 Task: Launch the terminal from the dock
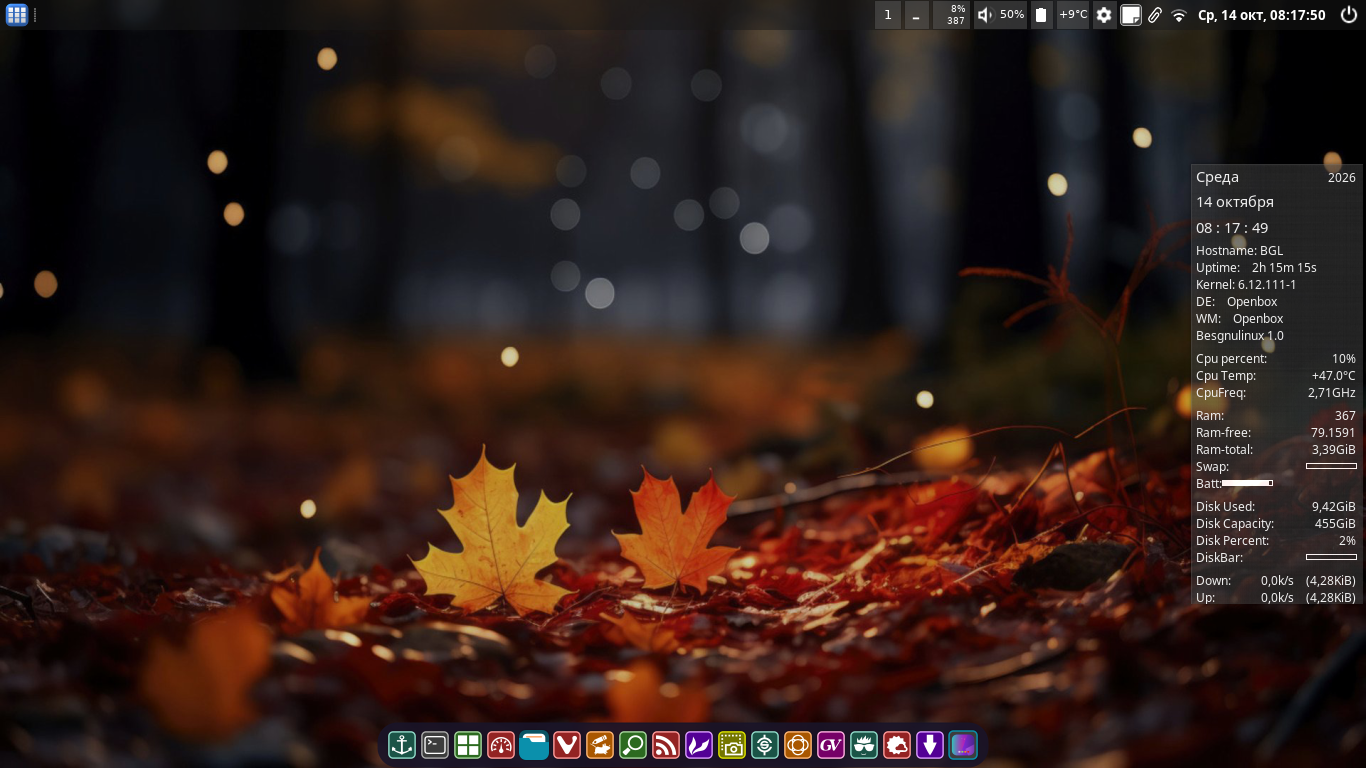click(x=435, y=745)
